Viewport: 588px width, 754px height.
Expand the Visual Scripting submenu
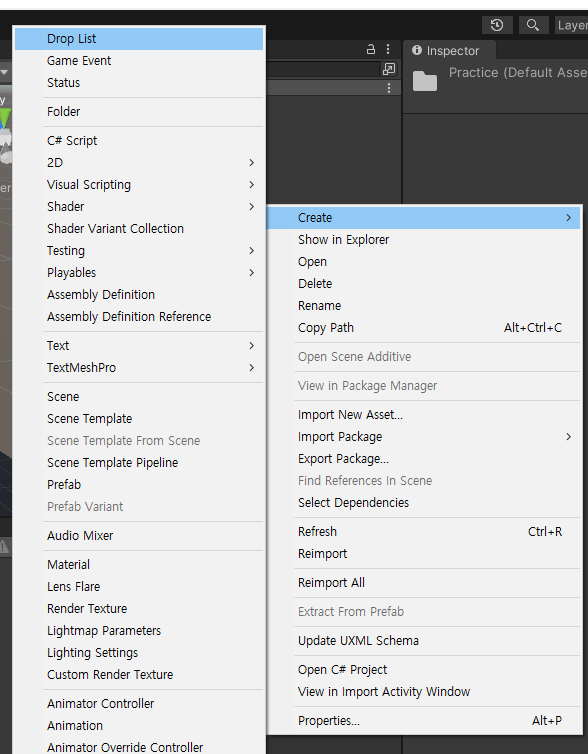pos(139,185)
